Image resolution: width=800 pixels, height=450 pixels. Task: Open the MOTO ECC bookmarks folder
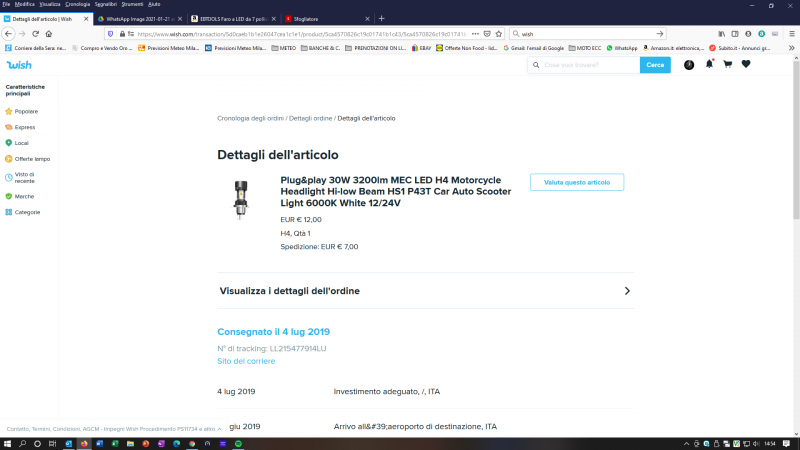pyautogui.click(x=585, y=48)
